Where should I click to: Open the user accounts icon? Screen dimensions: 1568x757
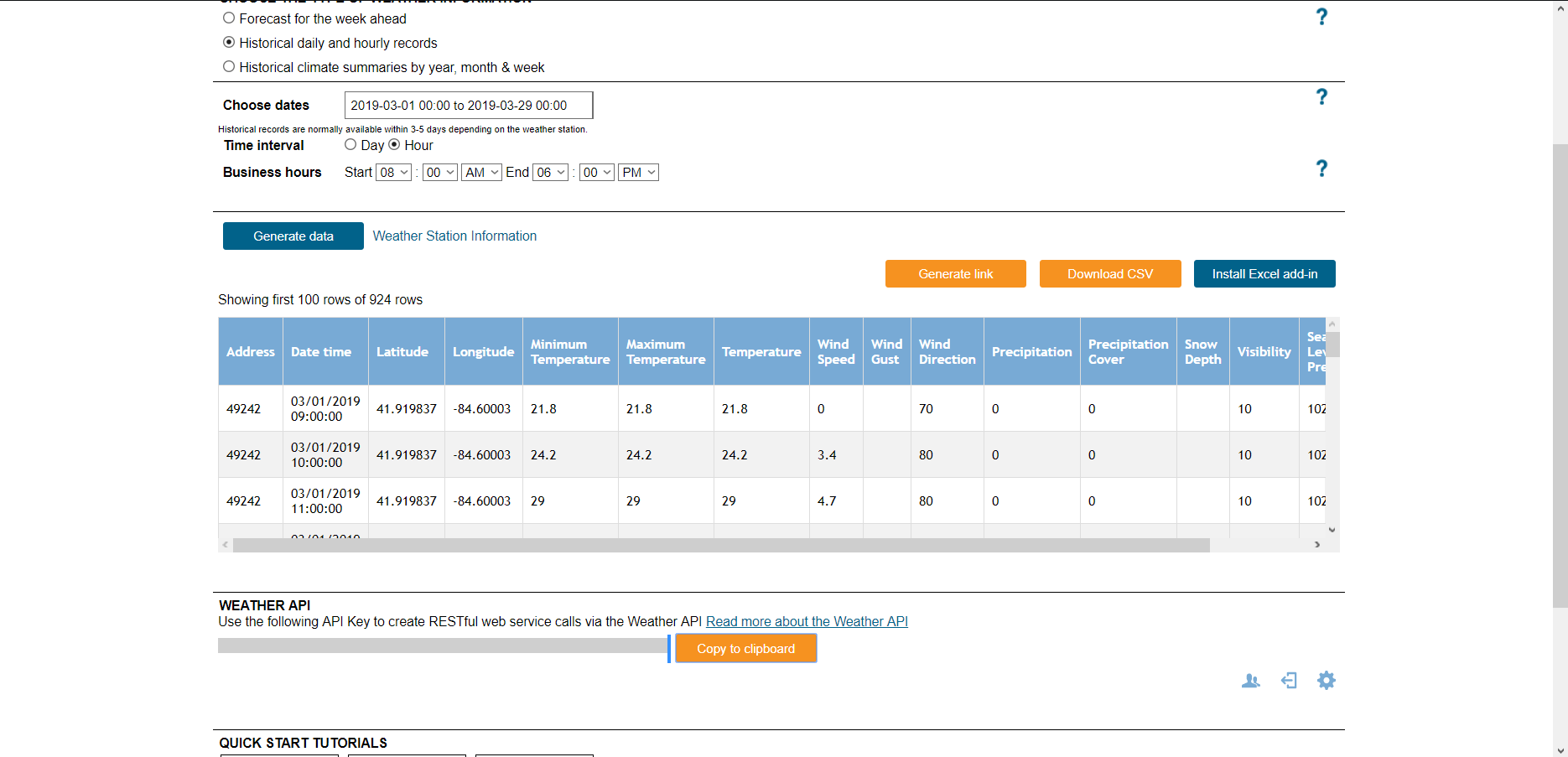(1250, 681)
